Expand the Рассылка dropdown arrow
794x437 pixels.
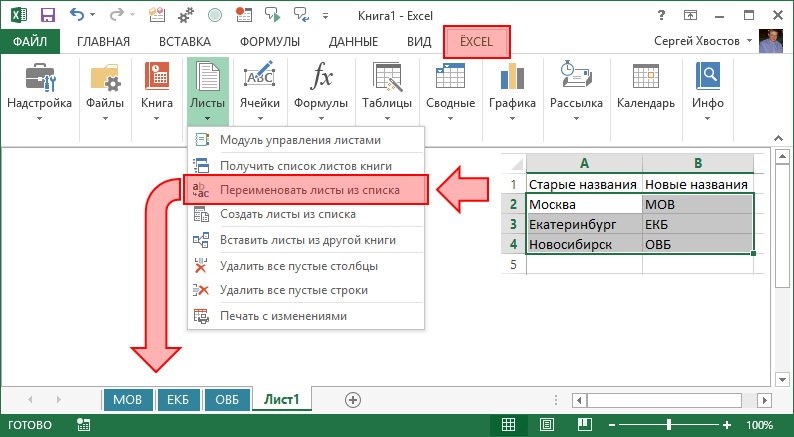click(576, 119)
